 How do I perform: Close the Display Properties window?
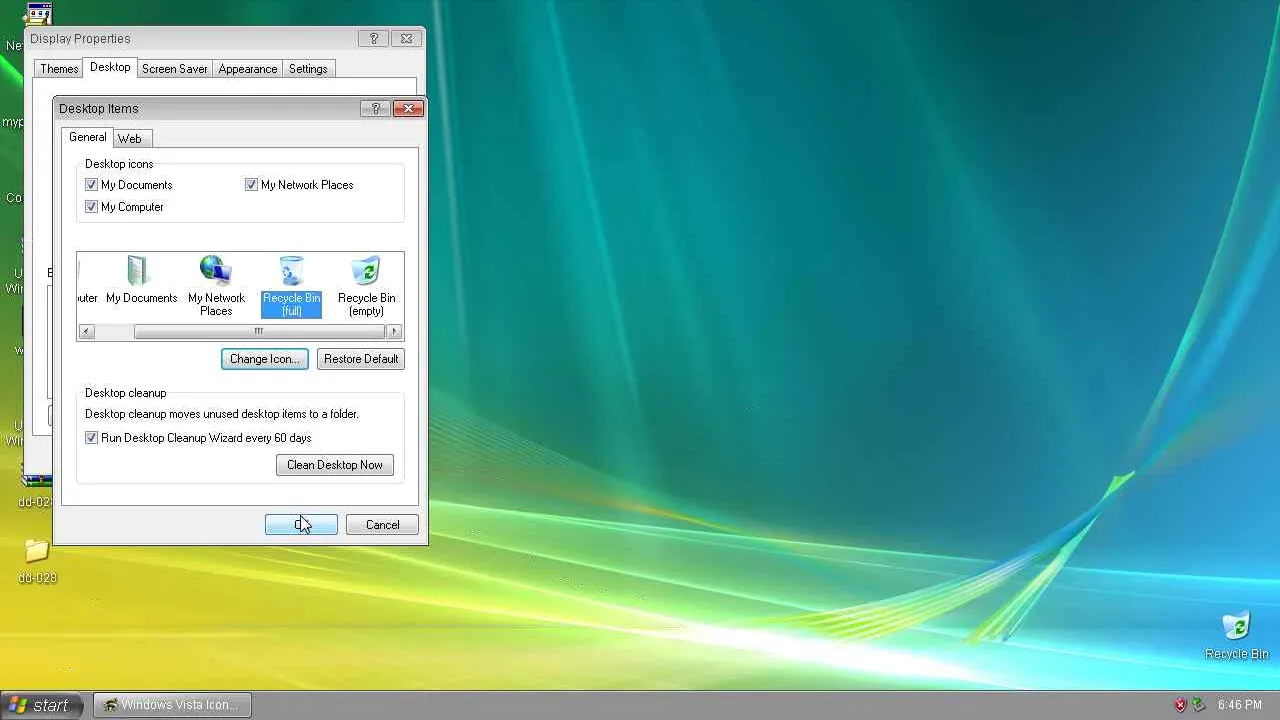(406, 38)
